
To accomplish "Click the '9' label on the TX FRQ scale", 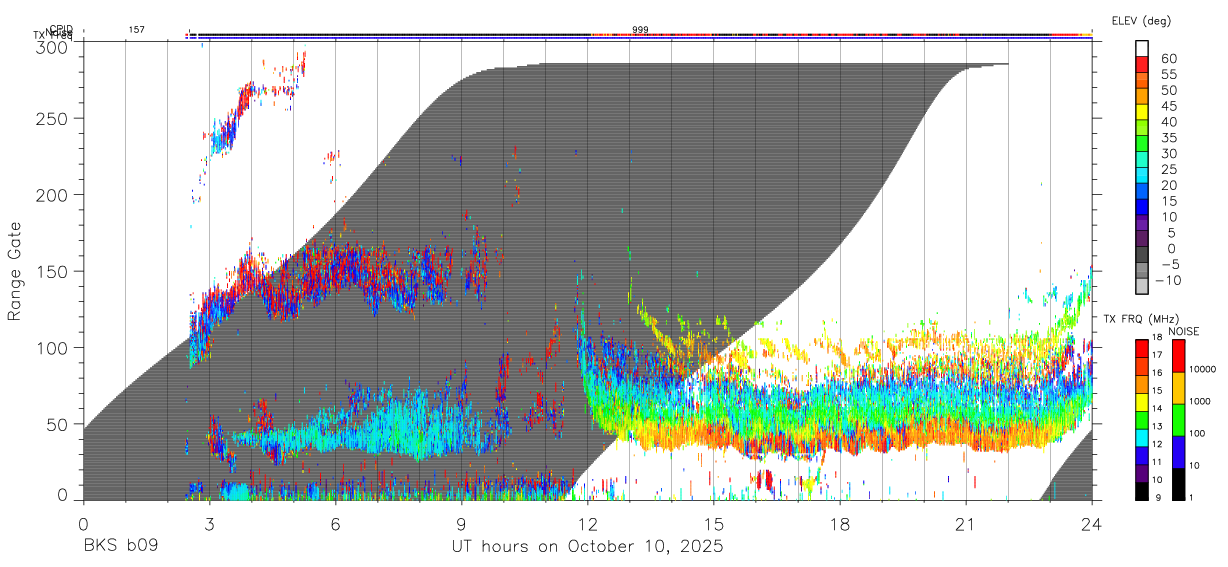I will tap(1158, 497).
